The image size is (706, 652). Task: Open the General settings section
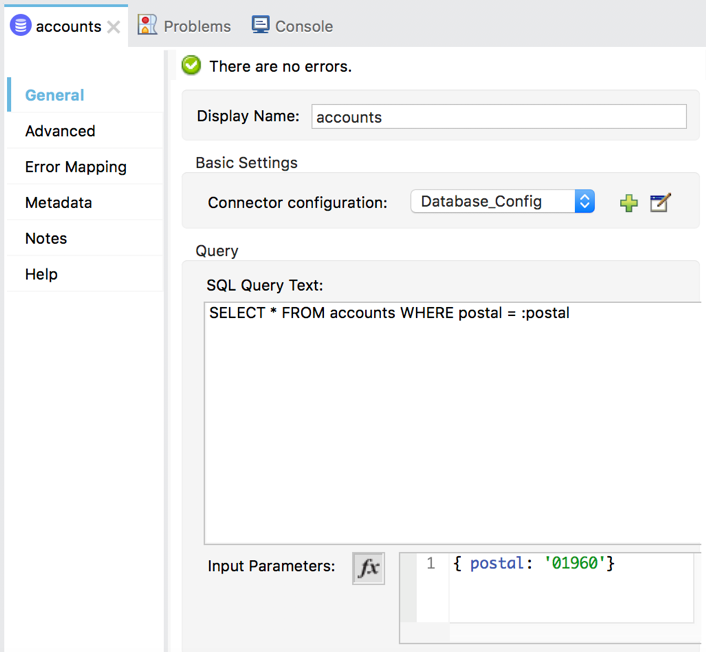86,95
